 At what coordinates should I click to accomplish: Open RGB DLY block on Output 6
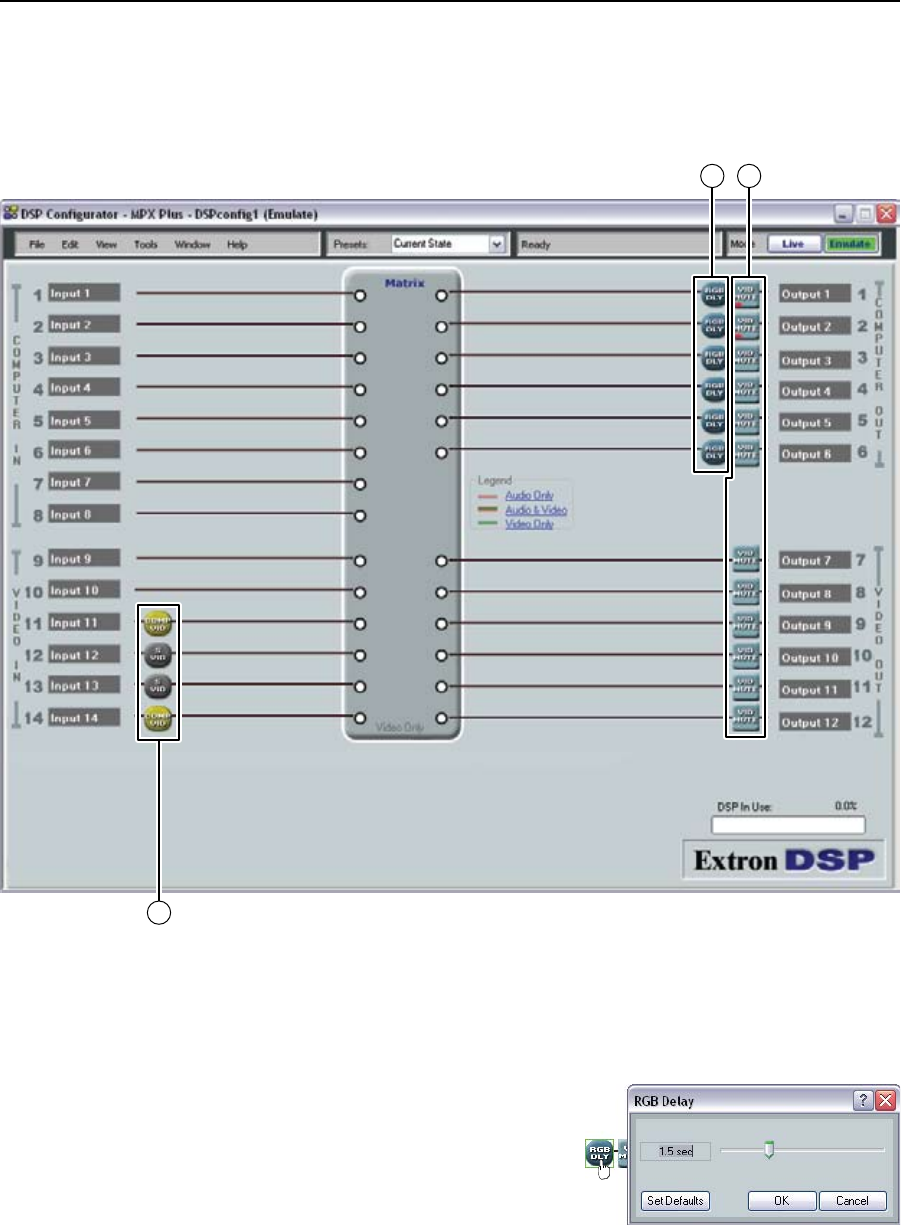pos(711,452)
